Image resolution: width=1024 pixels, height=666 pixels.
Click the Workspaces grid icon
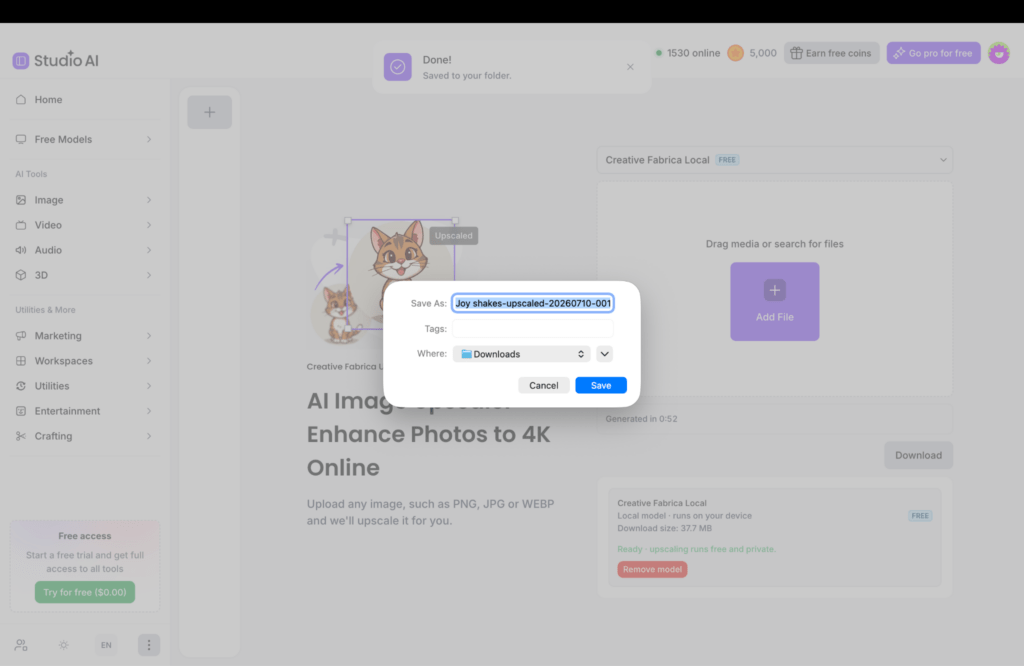coord(21,360)
